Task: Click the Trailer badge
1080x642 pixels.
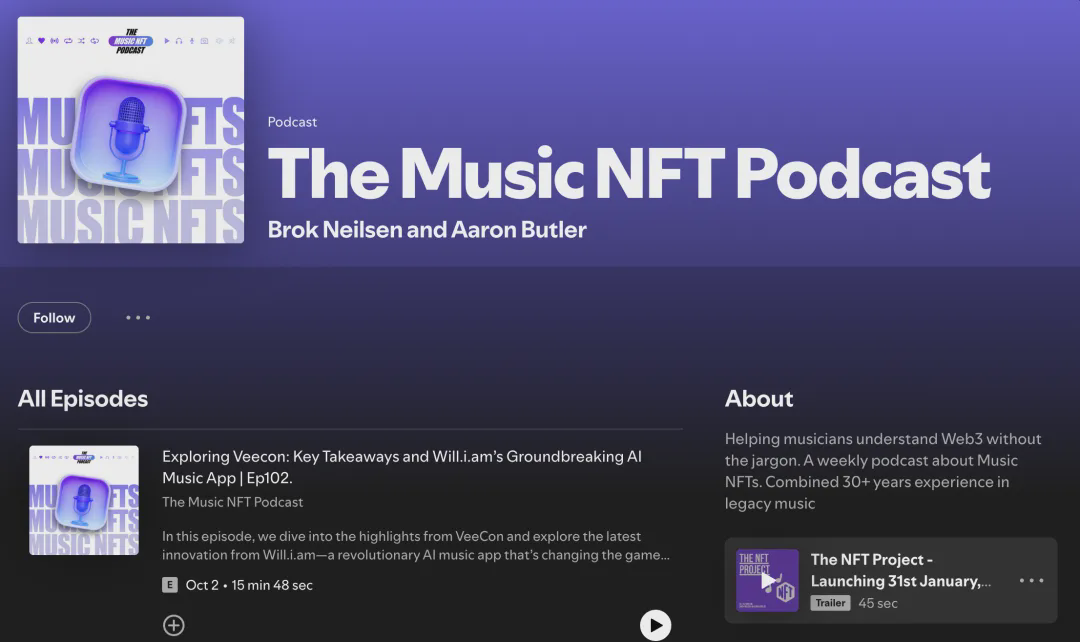Action: click(x=830, y=603)
